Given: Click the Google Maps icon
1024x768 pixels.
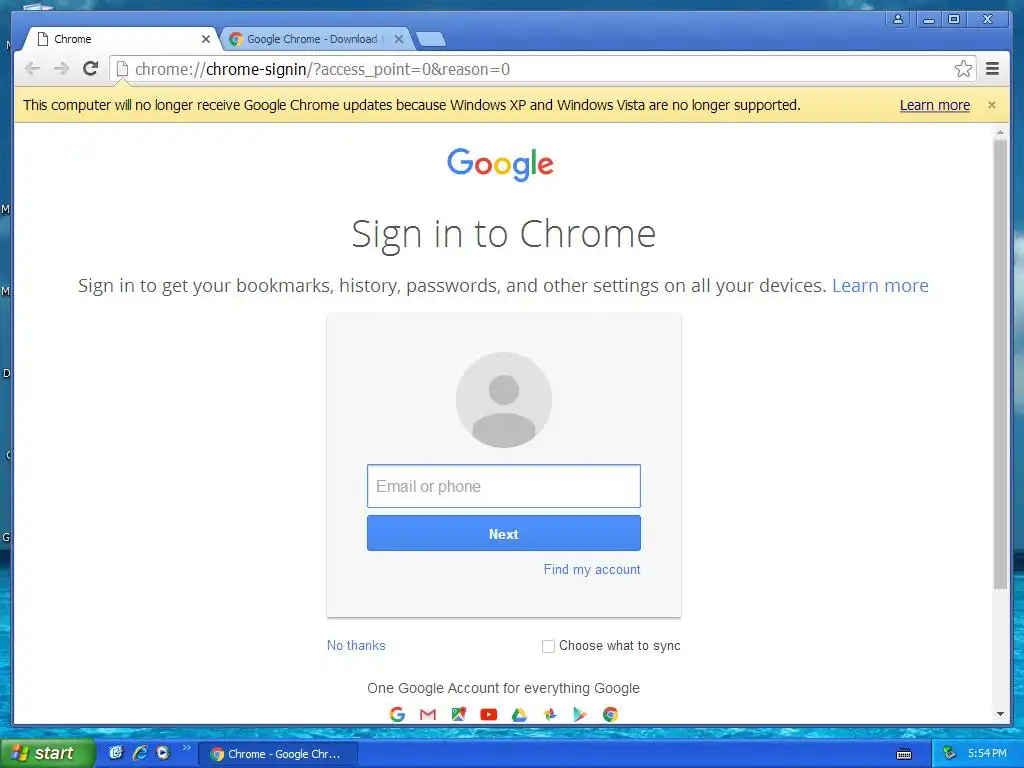Looking at the screenshot, I should [458, 714].
